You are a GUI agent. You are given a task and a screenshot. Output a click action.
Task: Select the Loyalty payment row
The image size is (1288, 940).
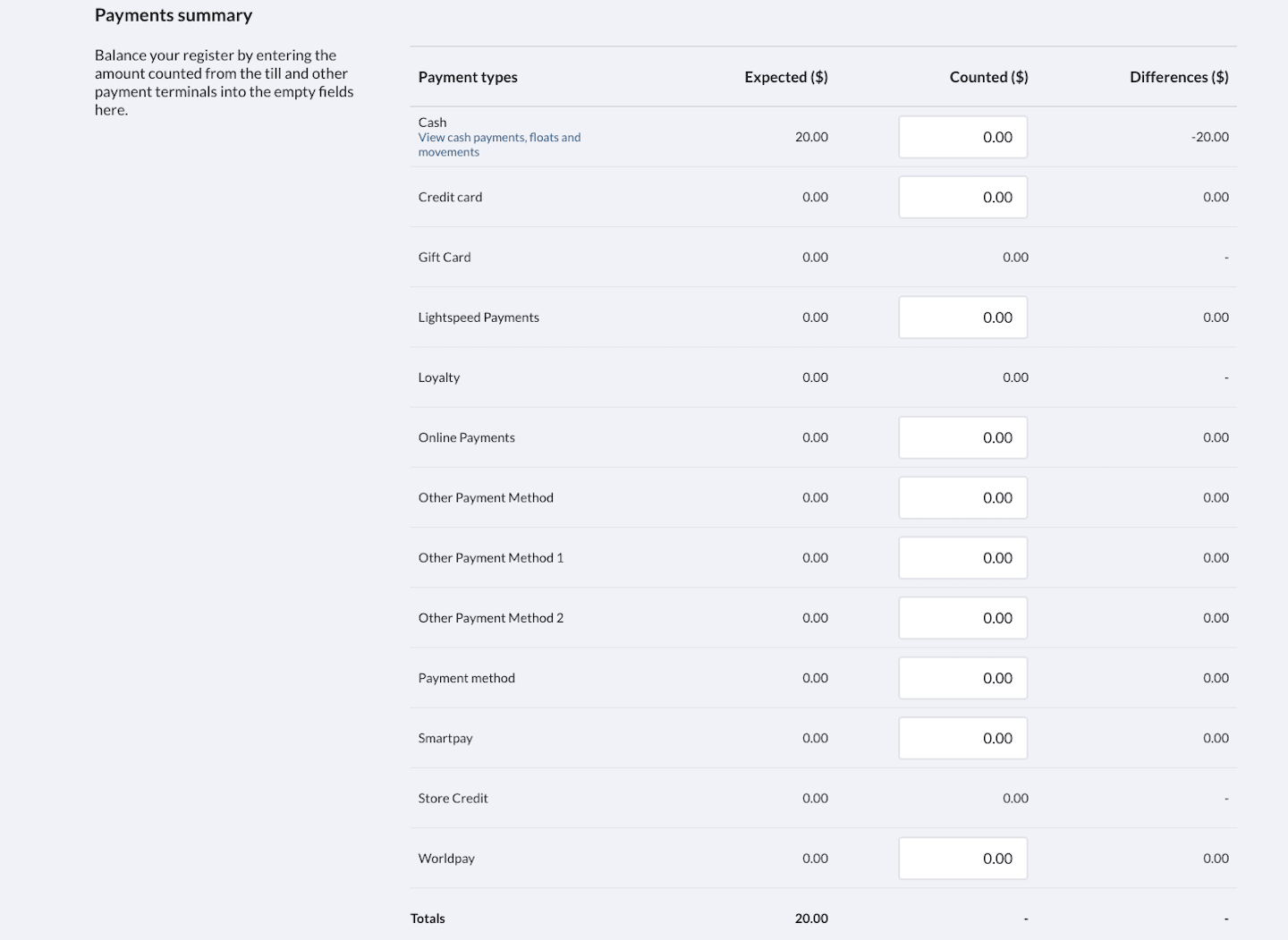coord(439,377)
